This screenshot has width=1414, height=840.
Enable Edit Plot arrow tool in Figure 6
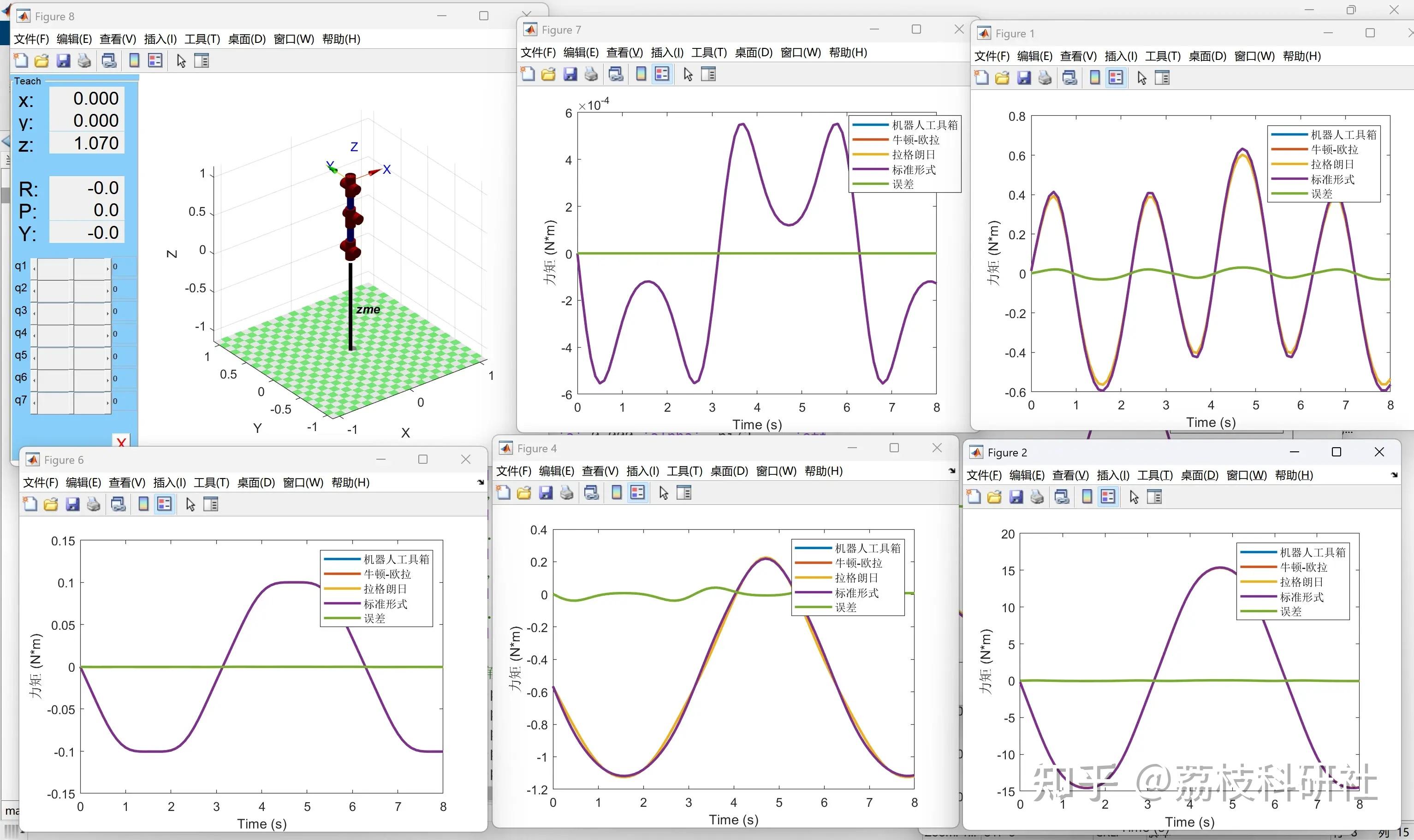click(x=190, y=504)
